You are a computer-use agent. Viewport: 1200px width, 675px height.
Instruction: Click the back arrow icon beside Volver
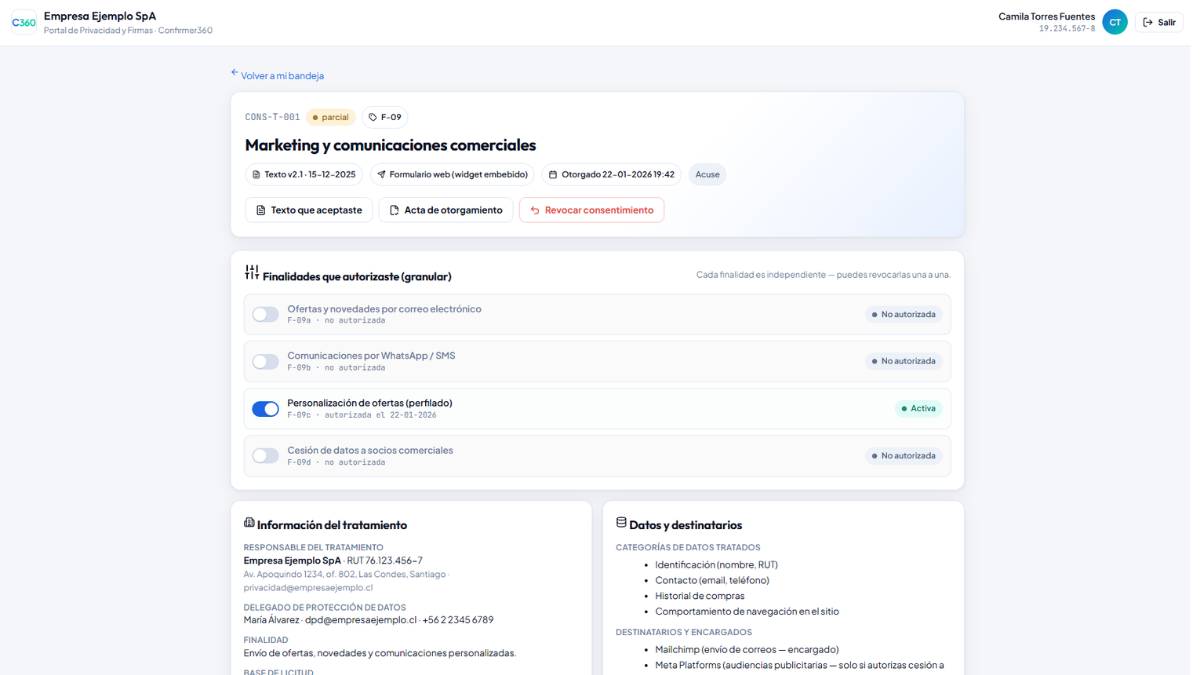[x=235, y=73]
